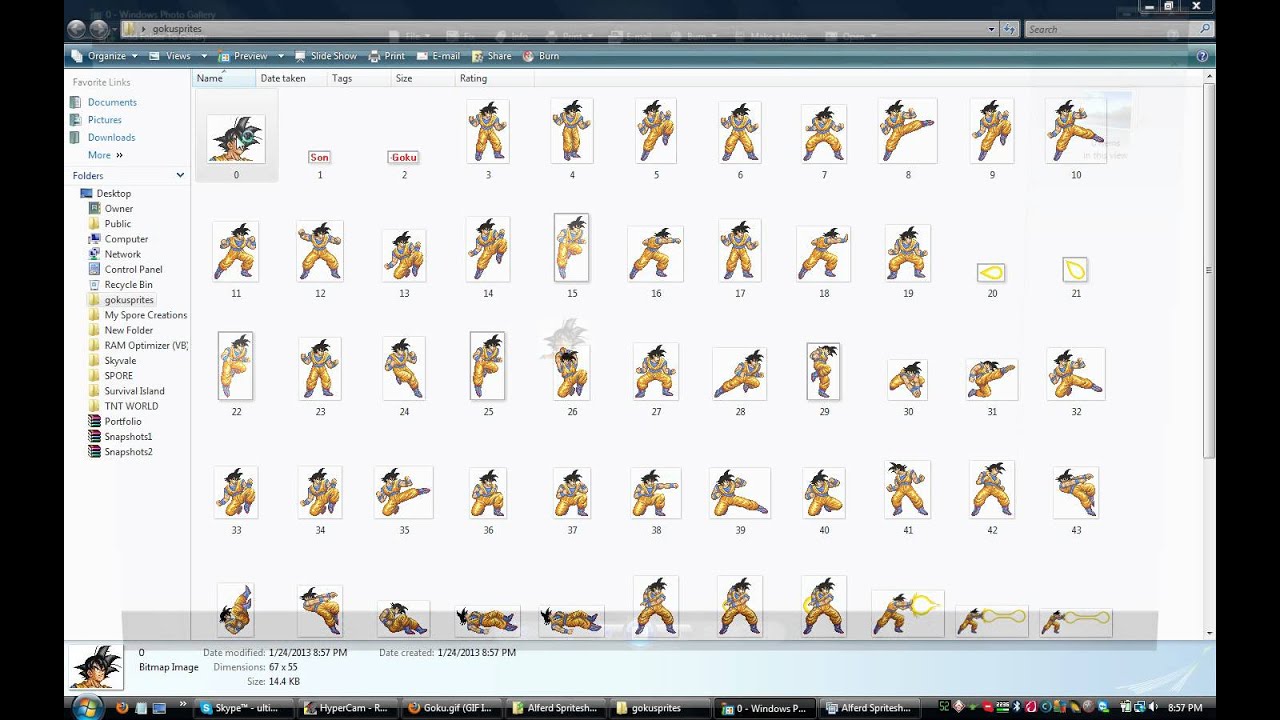
Task: Select Network in the folder tree
Action: 114,254
